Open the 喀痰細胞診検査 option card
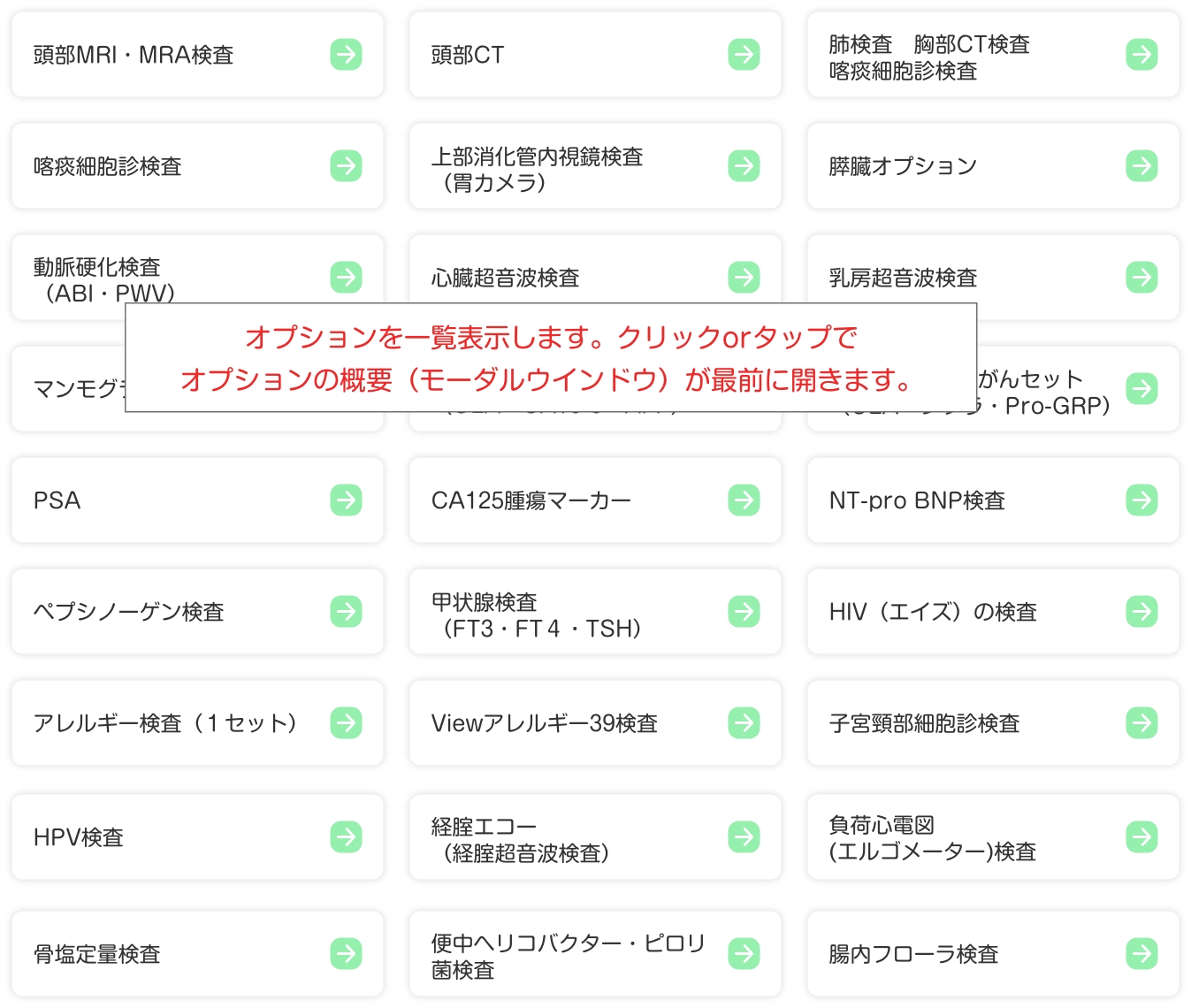The image size is (1191, 1008). [x=196, y=166]
